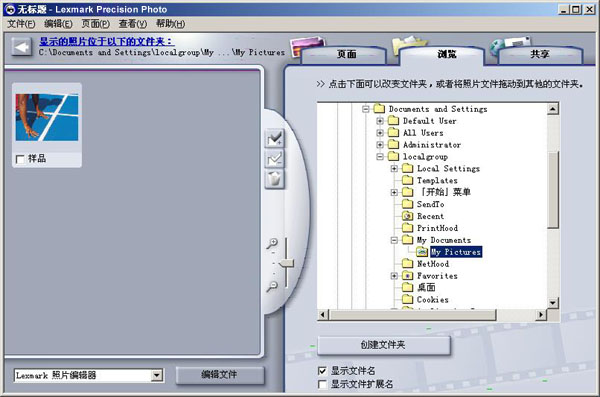Expand the Local Settings folder

[394, 168]
